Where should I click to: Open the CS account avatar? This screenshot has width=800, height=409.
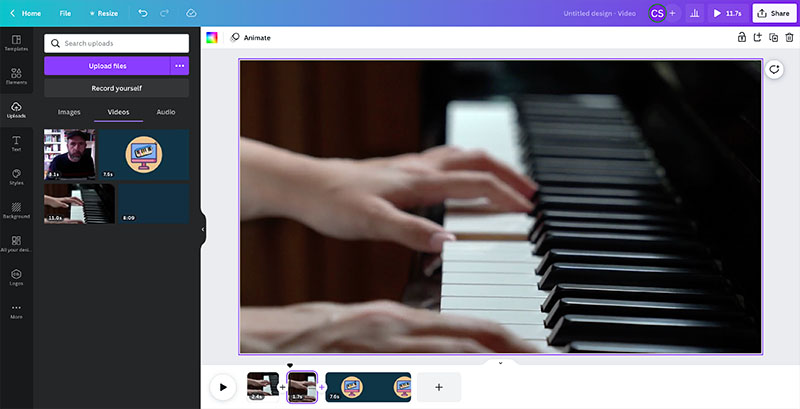657,13
